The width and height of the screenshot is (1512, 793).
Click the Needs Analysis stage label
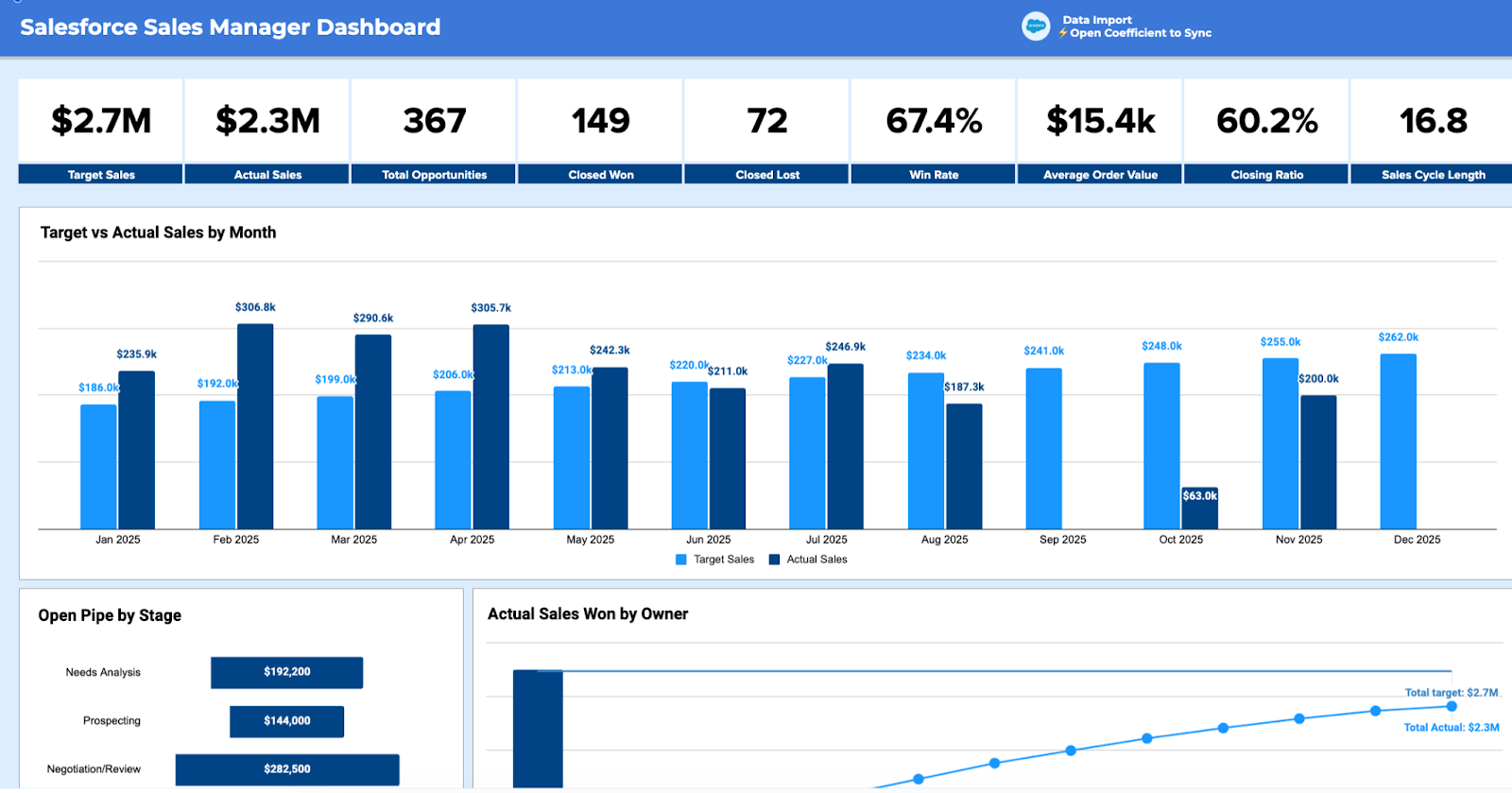click(103, 673)
